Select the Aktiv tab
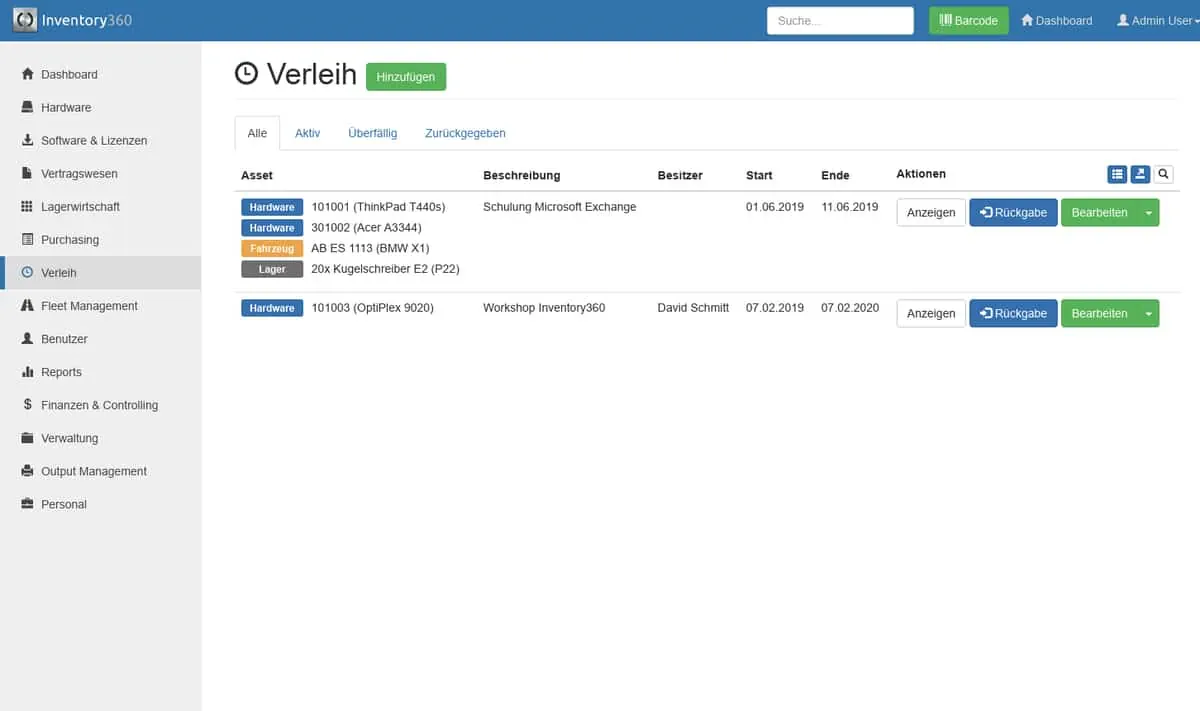 tap(307, 133)
